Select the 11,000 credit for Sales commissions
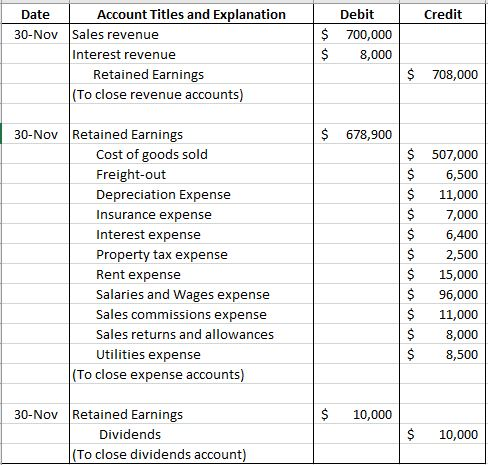 443,314
